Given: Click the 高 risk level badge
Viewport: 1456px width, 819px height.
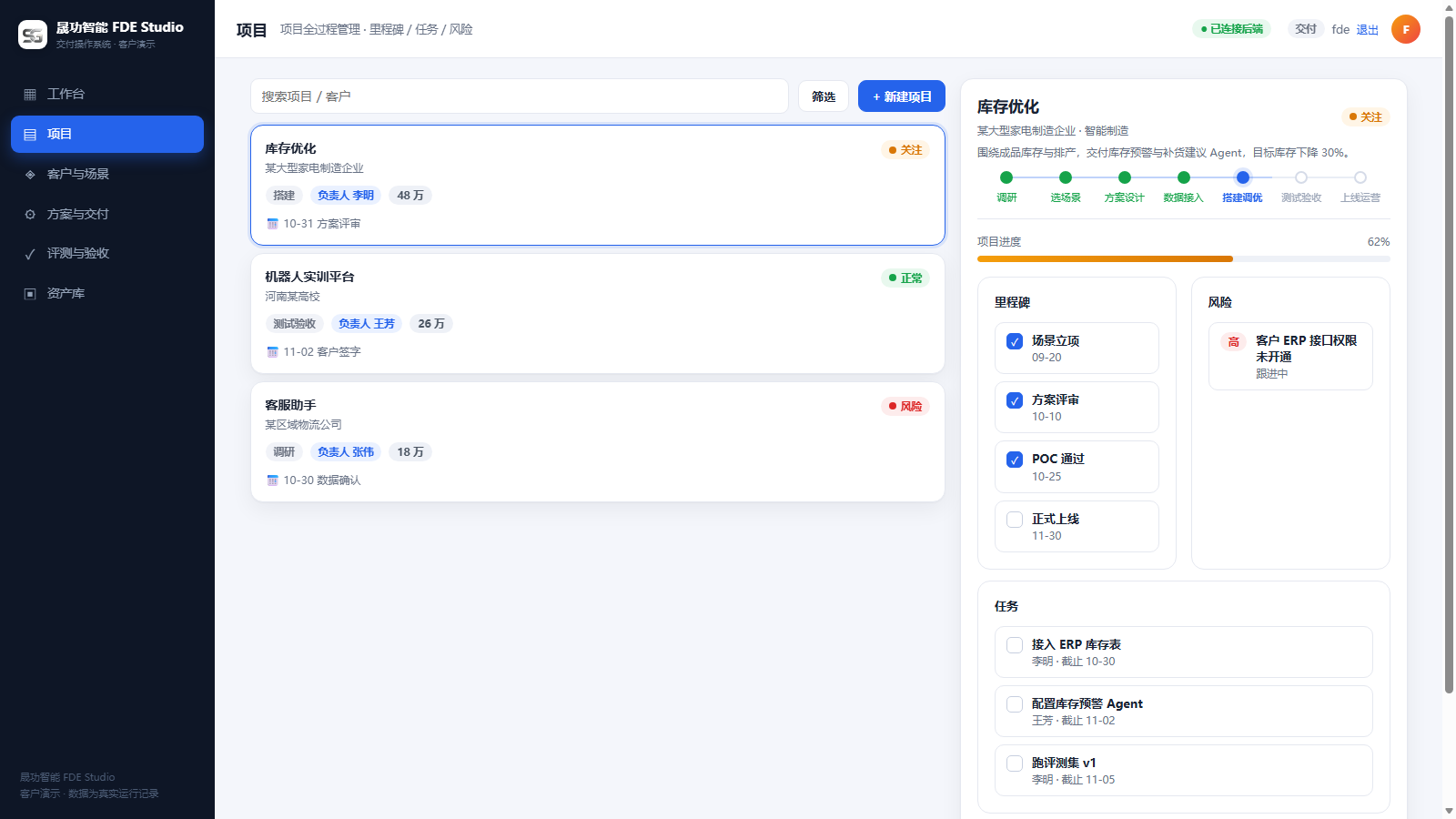Looking at the screenshot, I should pyautogui.click(x=1234, y=342).
